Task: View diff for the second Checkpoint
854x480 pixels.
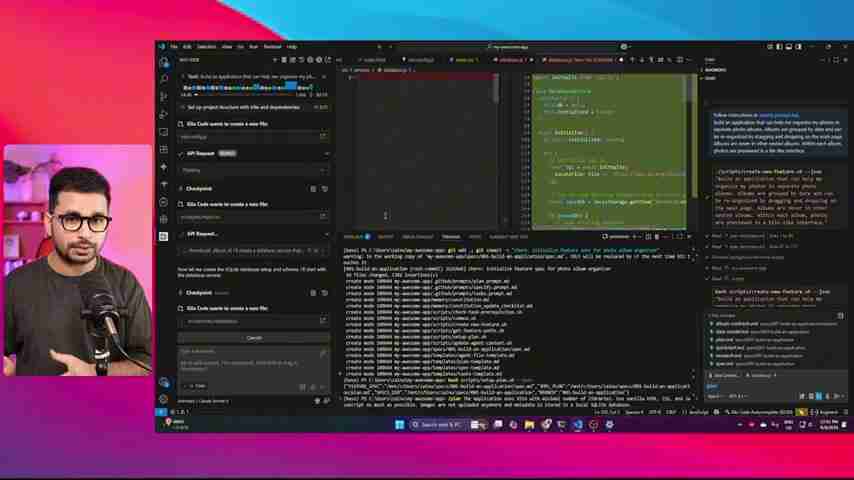Action: coord(313,293)
